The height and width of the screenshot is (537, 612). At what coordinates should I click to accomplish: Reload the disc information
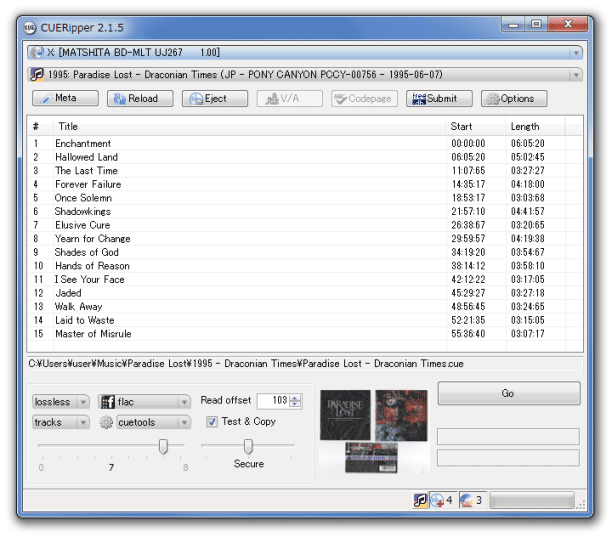140,98
